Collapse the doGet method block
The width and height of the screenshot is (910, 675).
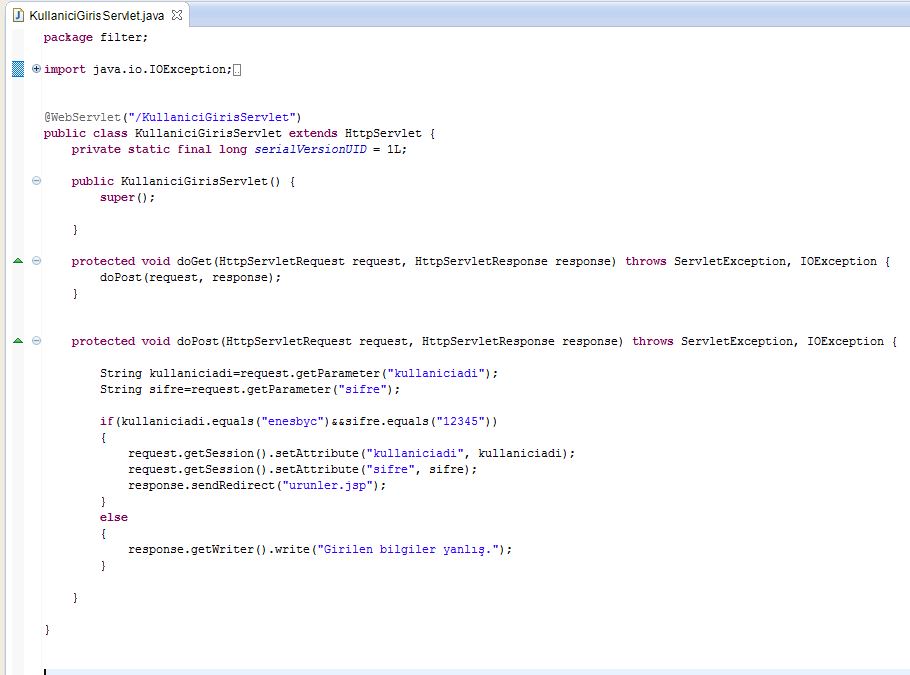click(37, 261)
